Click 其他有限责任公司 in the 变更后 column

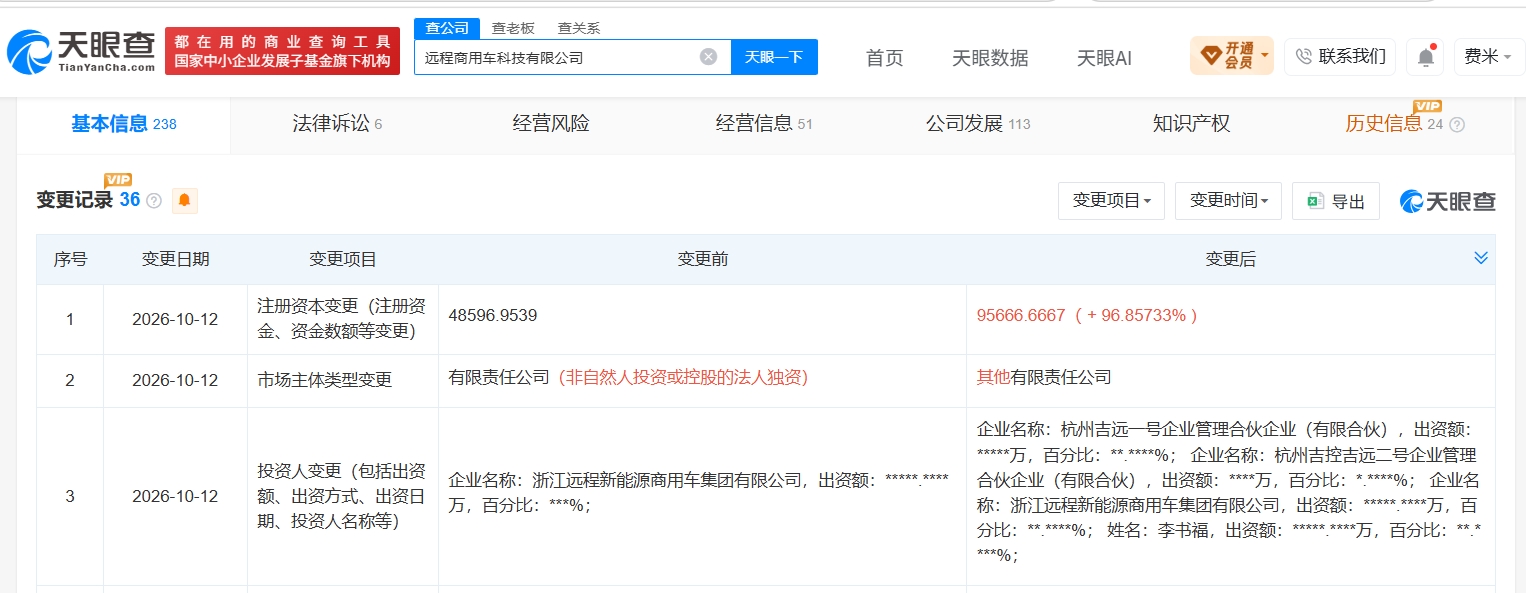[1044, 377]
